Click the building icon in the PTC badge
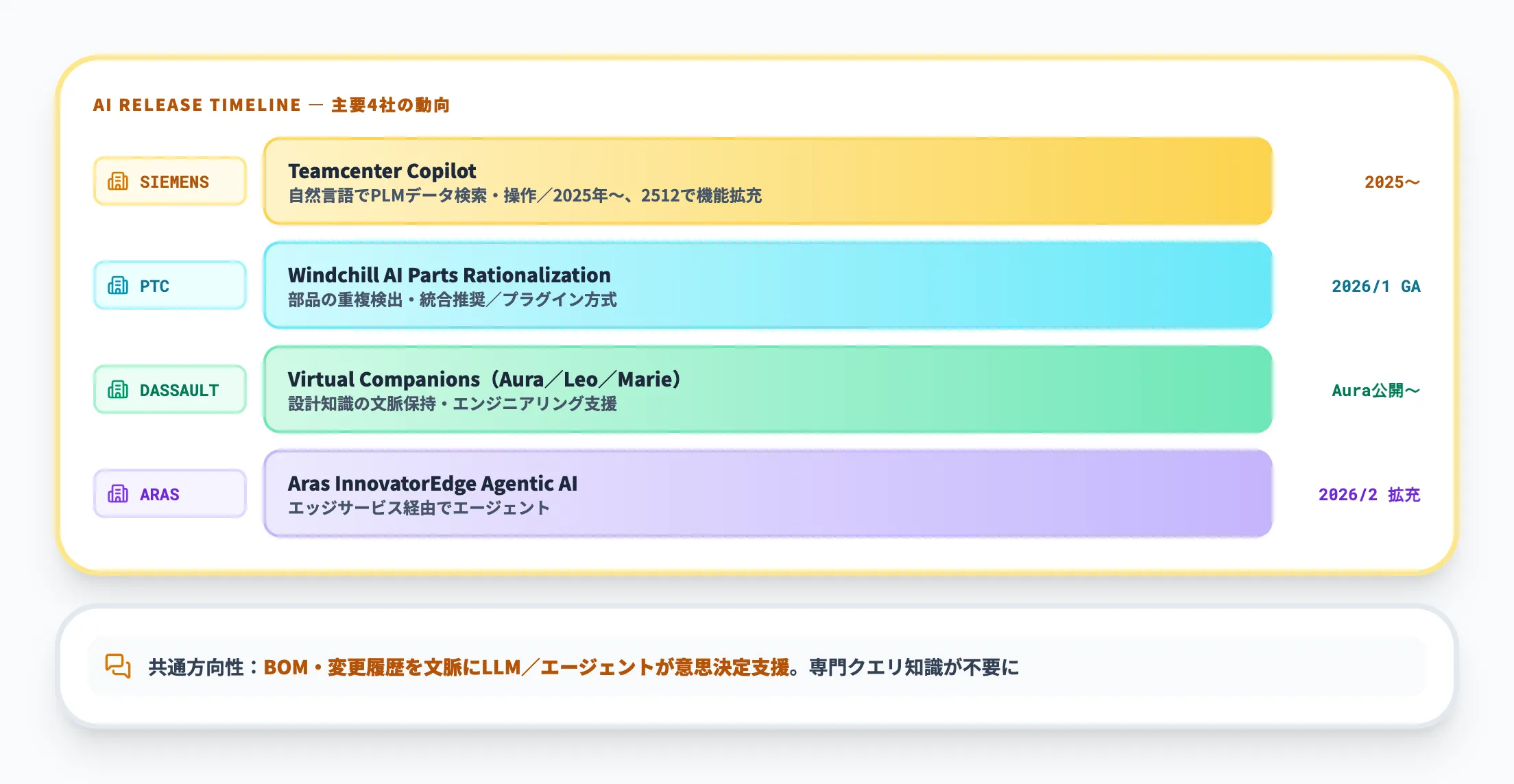Image resolution: width=1514 pixels, height=784 pixels. click(x=118, y=286)
